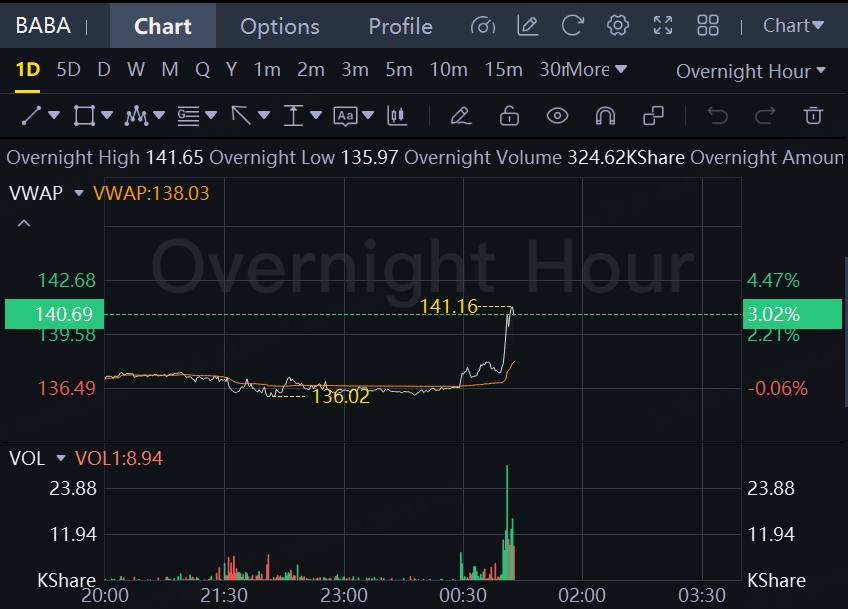The image size is (848, 609).
Task: Select the 3m interval
Action: point(355,69)
